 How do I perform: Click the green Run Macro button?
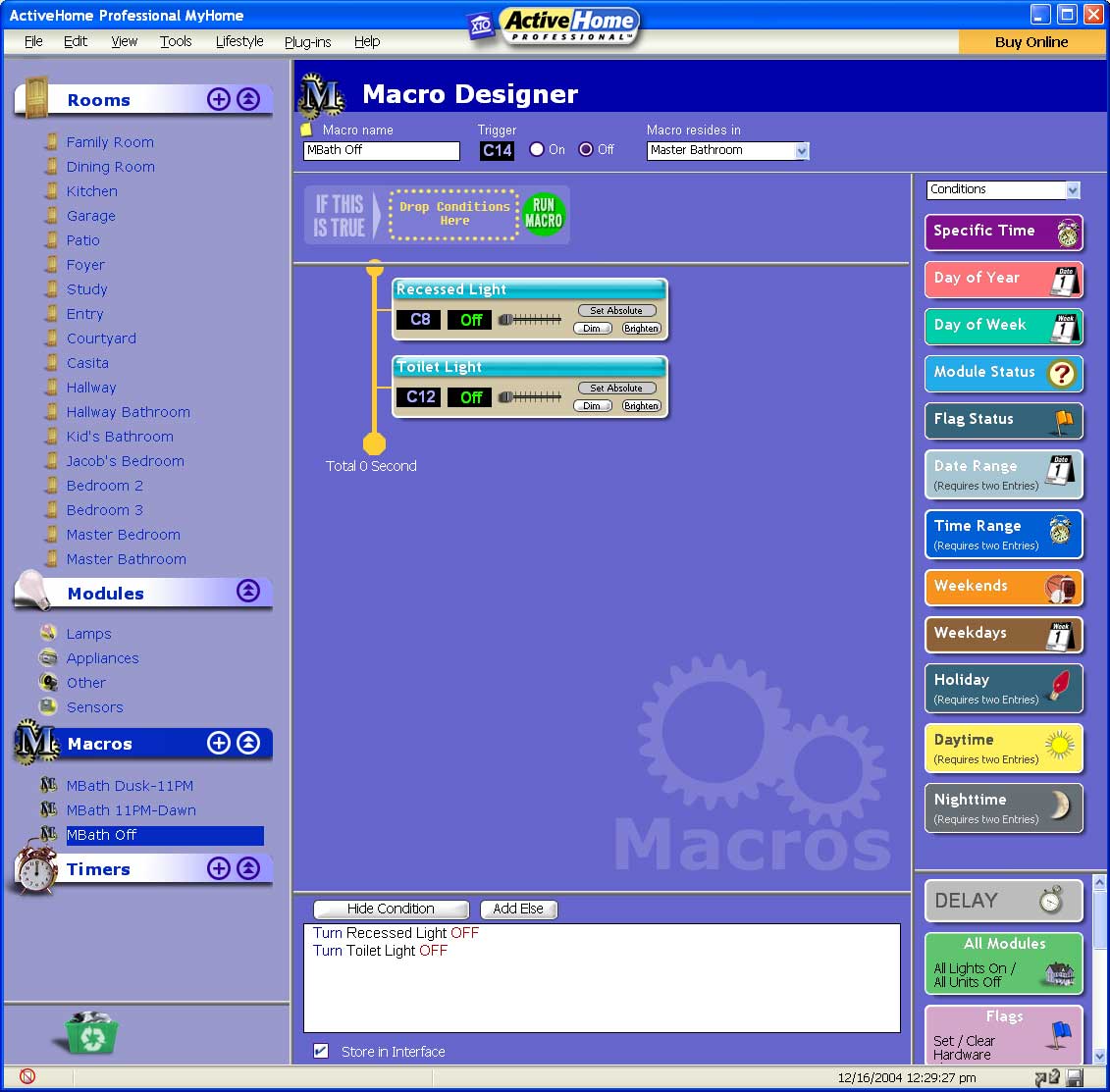(x=543, y=214)
